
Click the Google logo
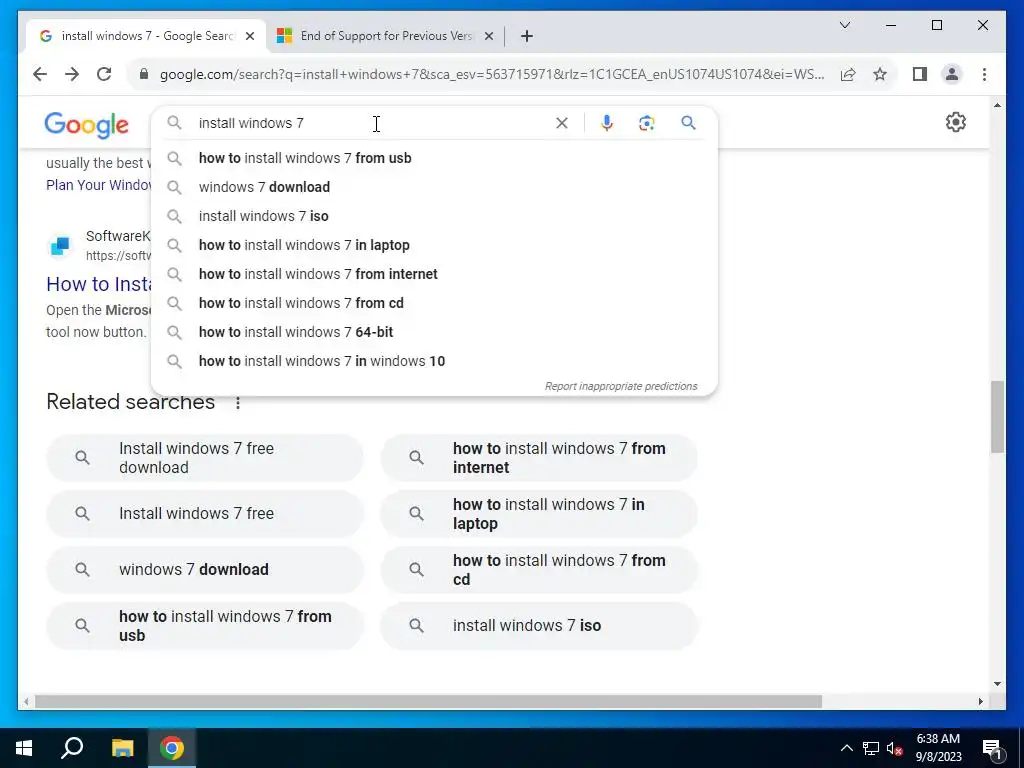click(x=86, y=124)
